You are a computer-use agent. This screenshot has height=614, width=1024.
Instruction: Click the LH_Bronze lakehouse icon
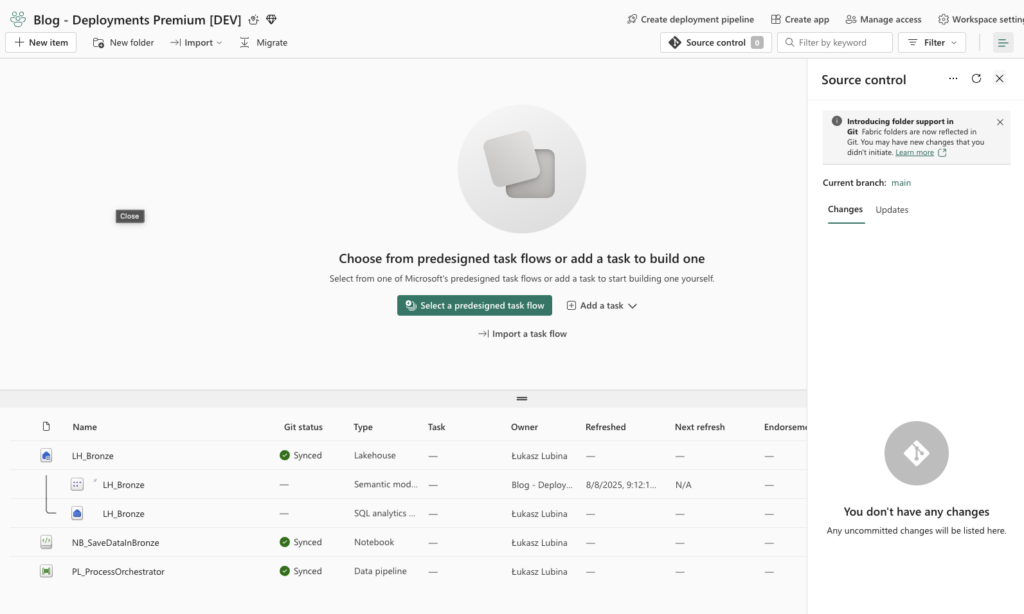[46, 455]
